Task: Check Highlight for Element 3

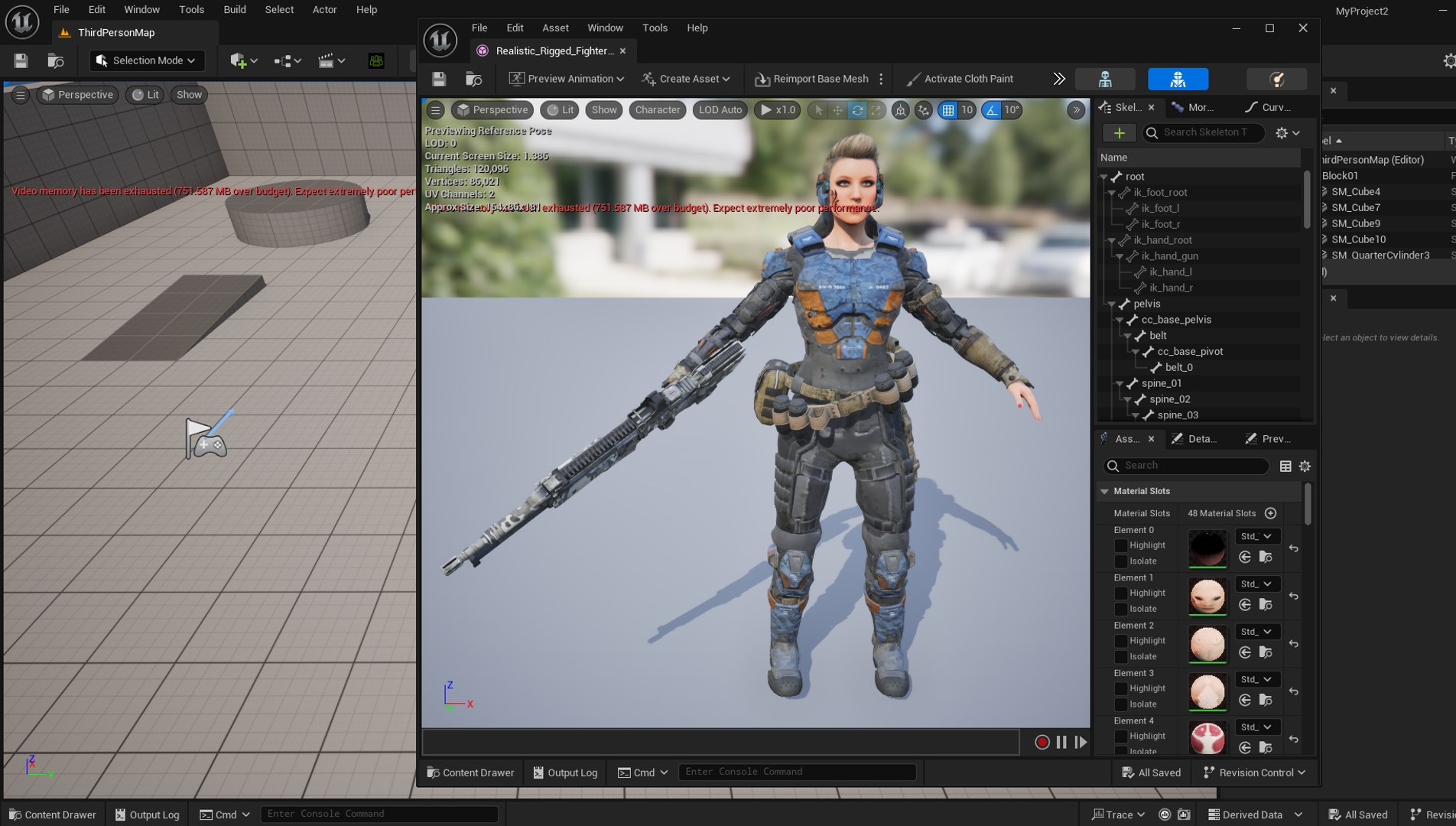Action: click(x=1120, y=689)
